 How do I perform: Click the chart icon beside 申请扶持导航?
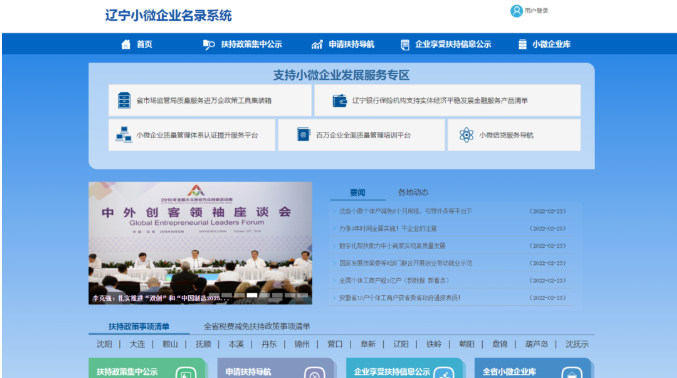click(317, 44)
